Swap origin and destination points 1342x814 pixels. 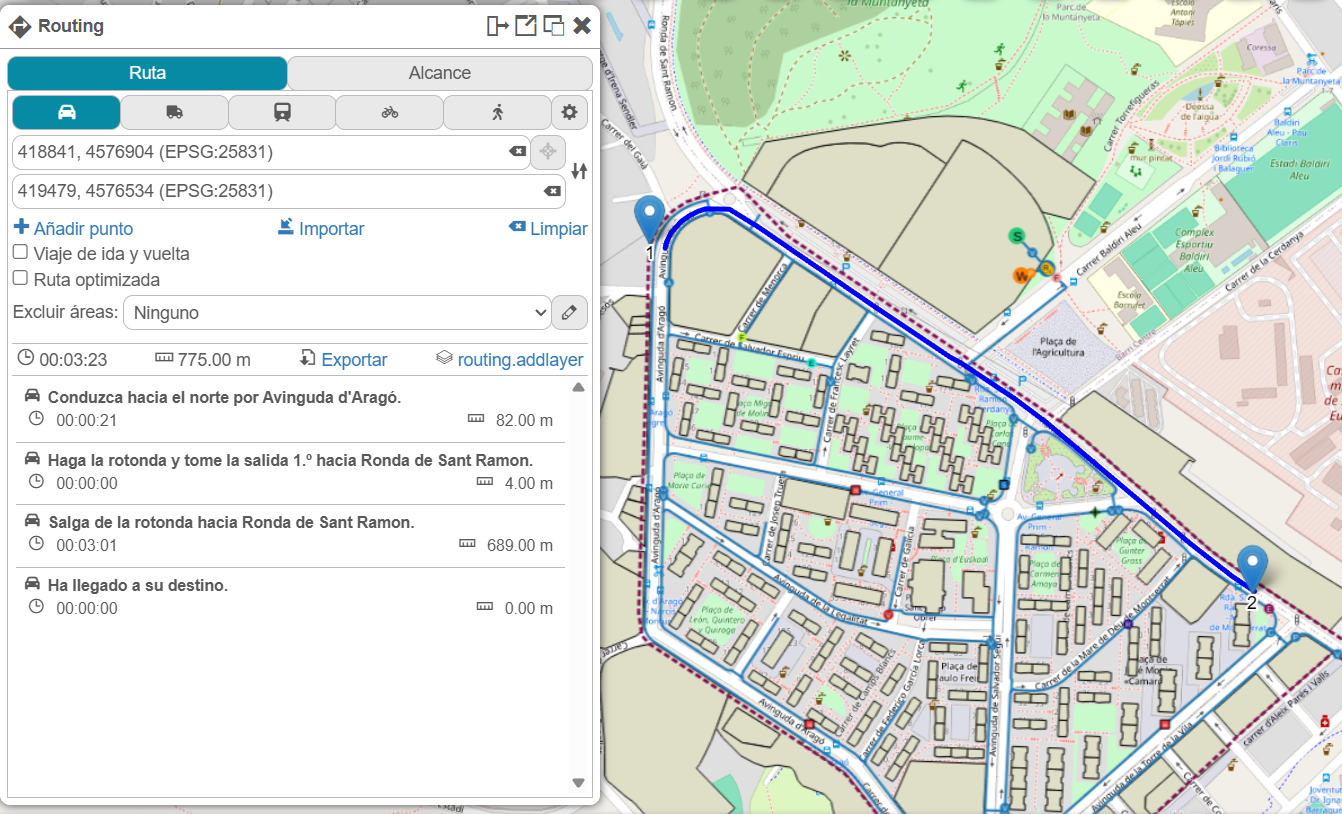[579, 172]
